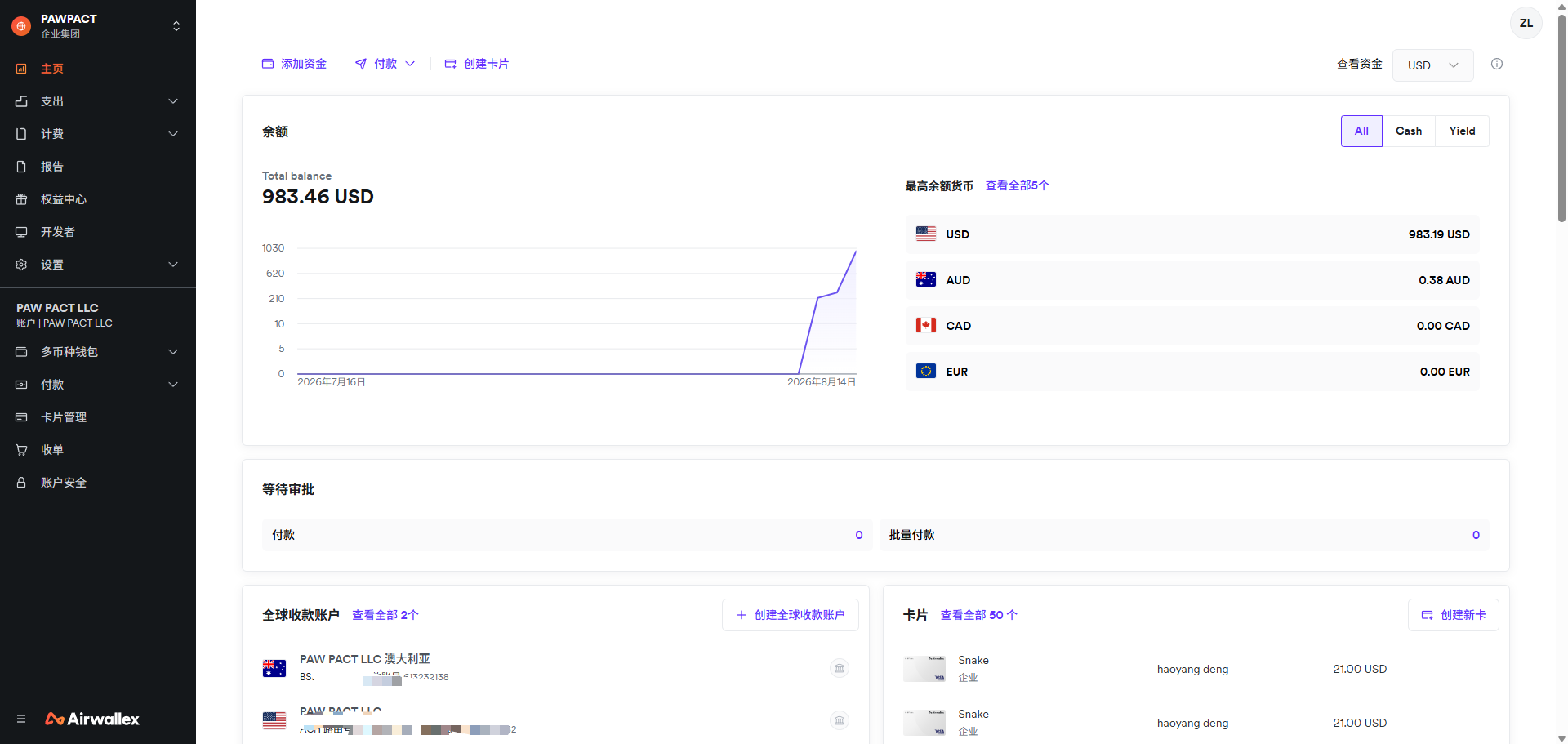Click 创建全球收款账户 button

(791, 615)
